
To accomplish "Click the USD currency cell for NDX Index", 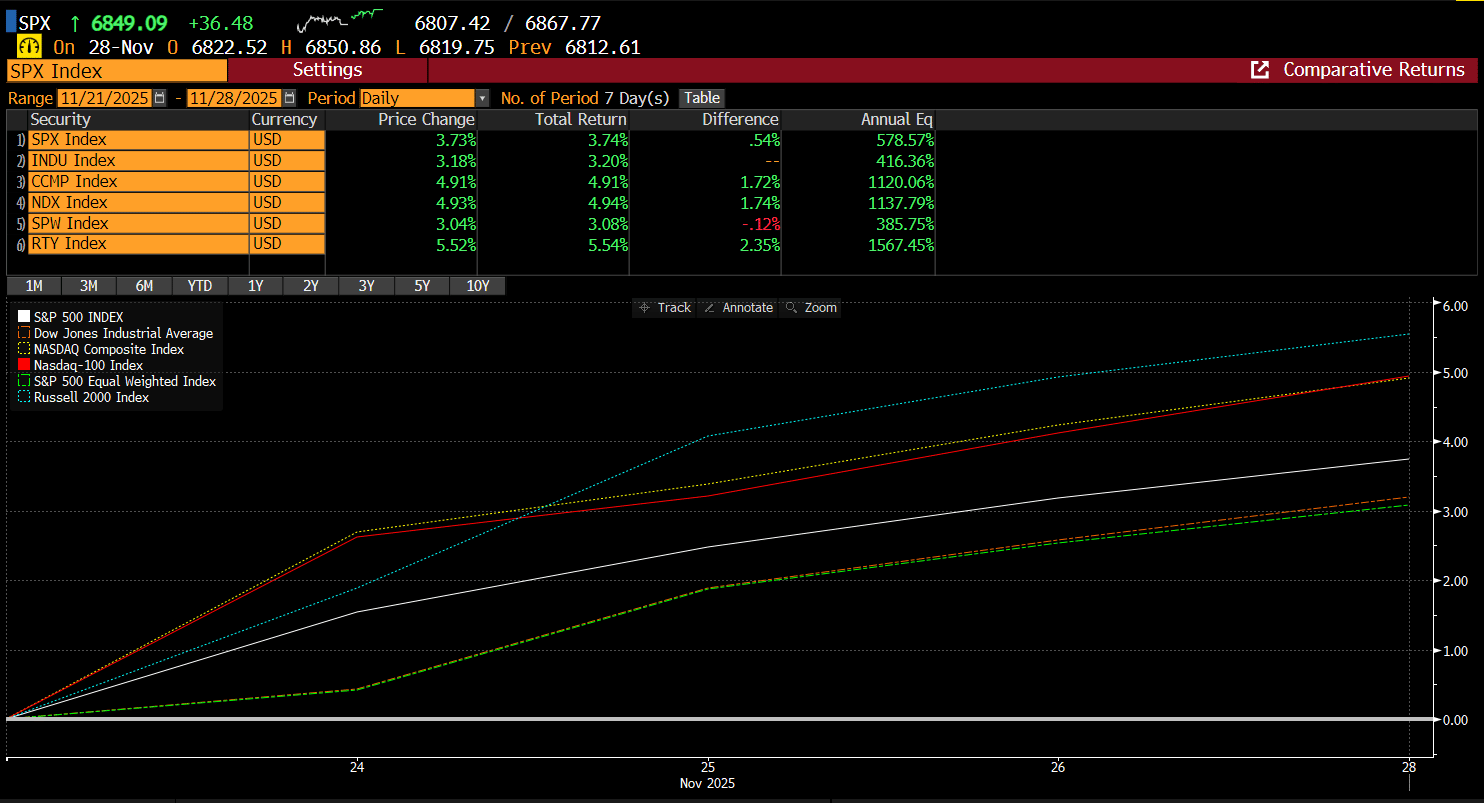I will coord(287,203).
